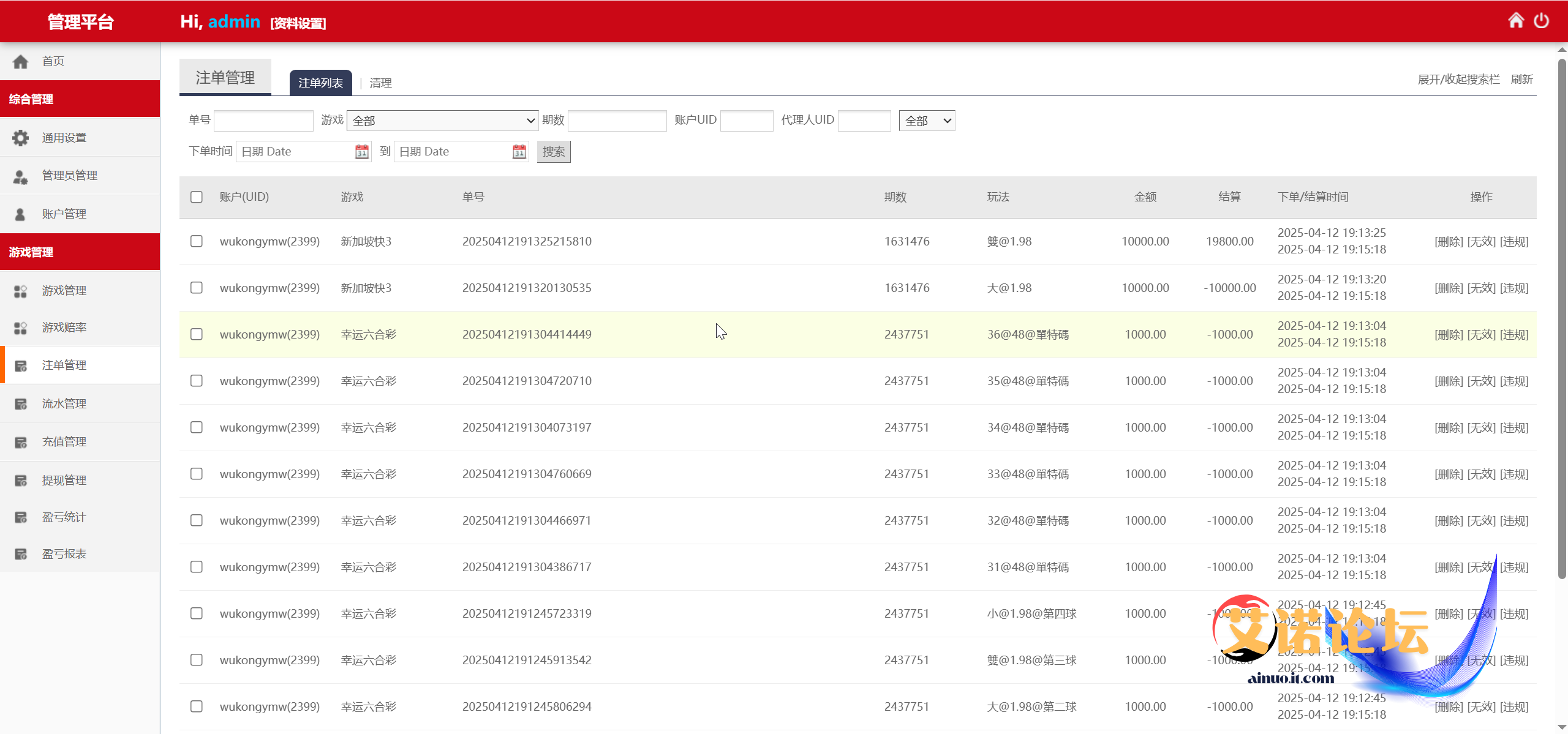The width and height of the screenshot is (1568, 734).
Task: Click [无效] for order 20250412191304760669
Action: [1481, 474]
